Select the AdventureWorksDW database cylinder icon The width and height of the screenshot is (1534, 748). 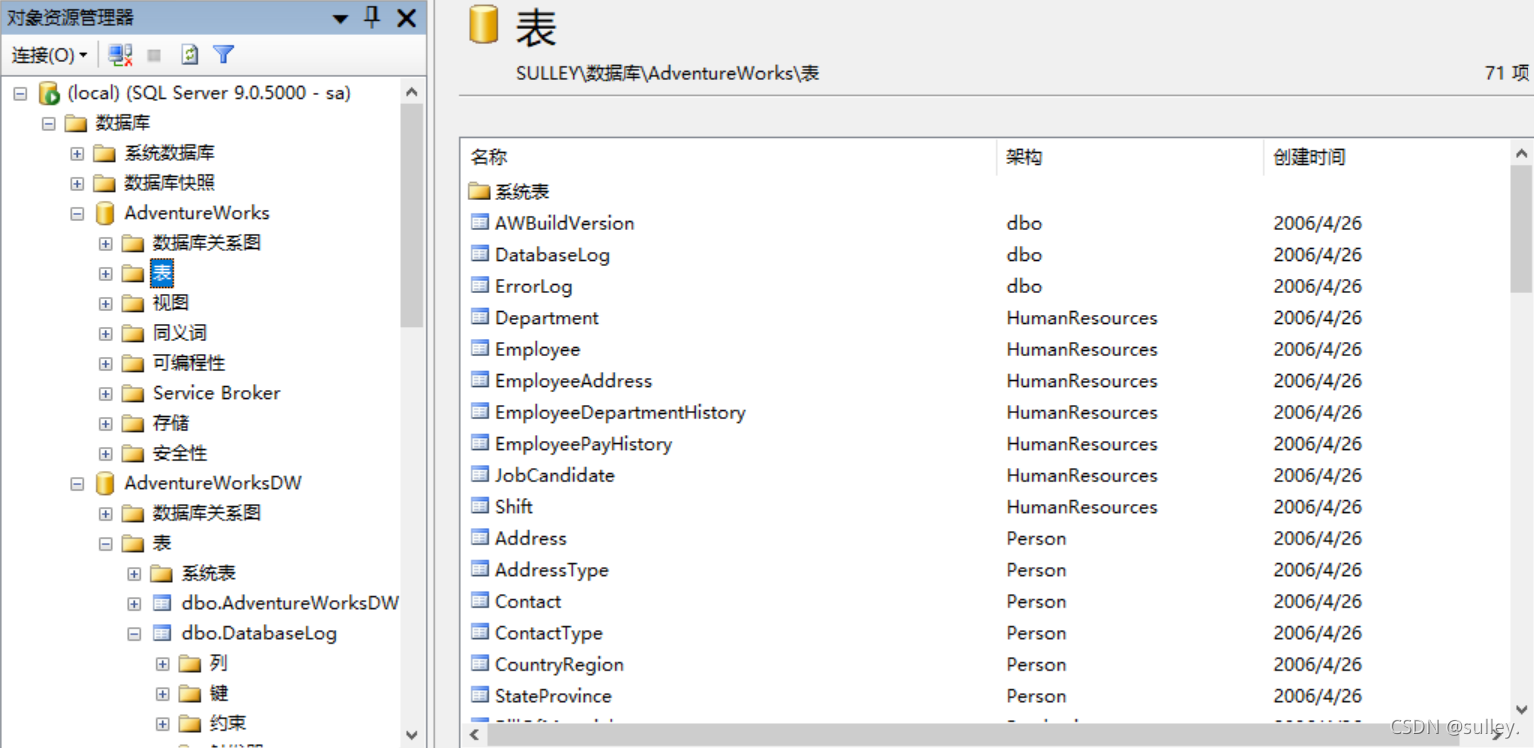click(105, 483)
